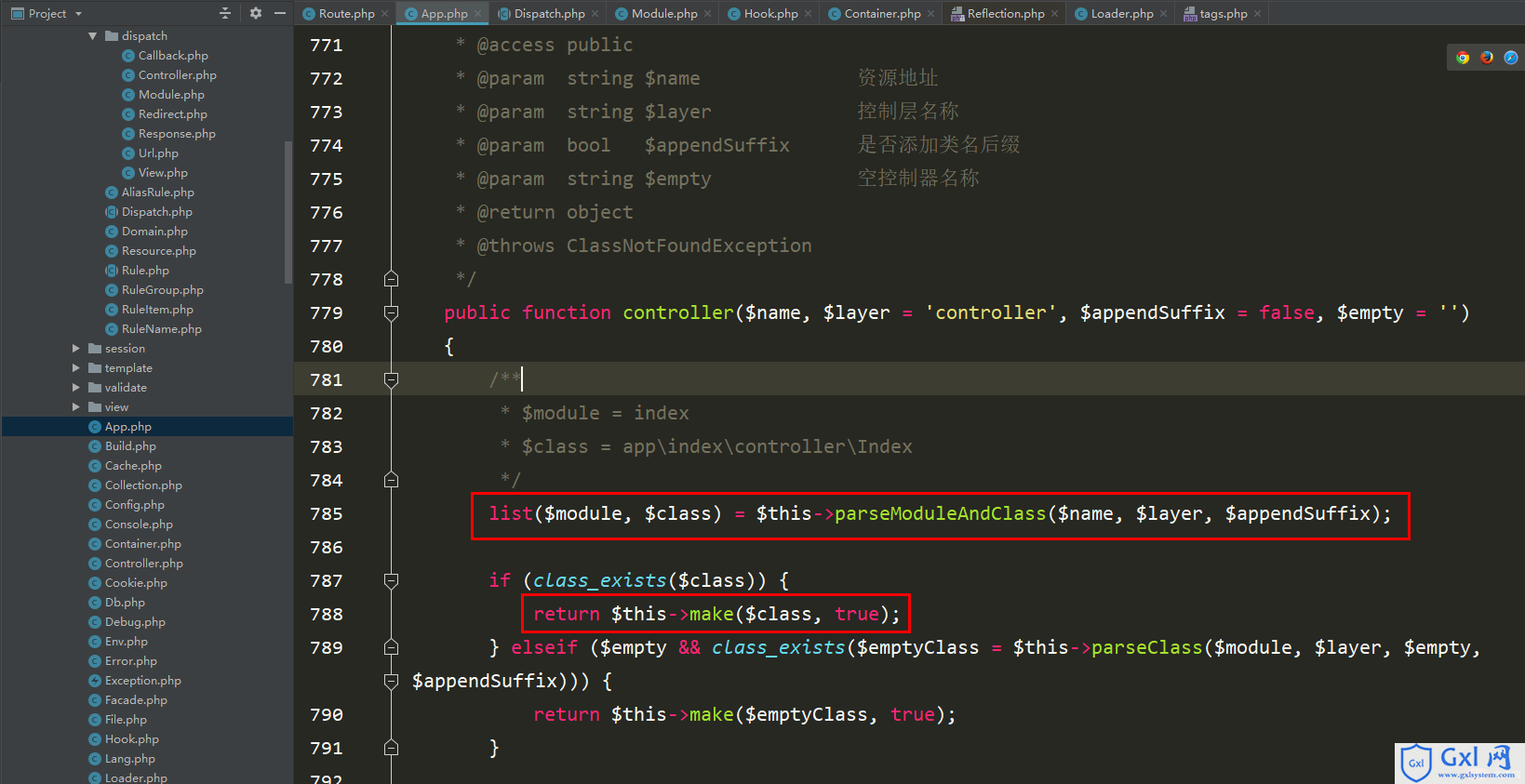Select Db.php in project tree
The width and height of the screenshot is (1525, 784).
(125, 603)
